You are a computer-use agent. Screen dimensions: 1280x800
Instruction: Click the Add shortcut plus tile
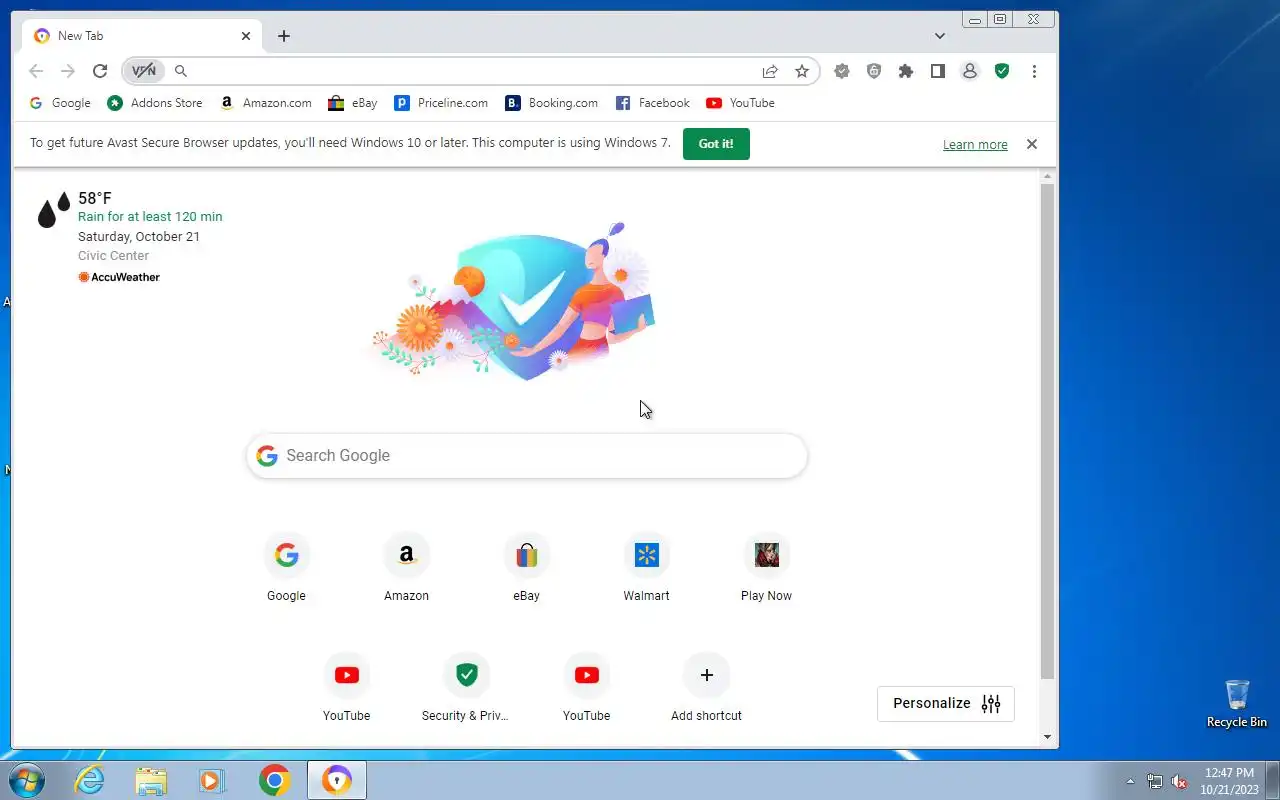[706, 688]
